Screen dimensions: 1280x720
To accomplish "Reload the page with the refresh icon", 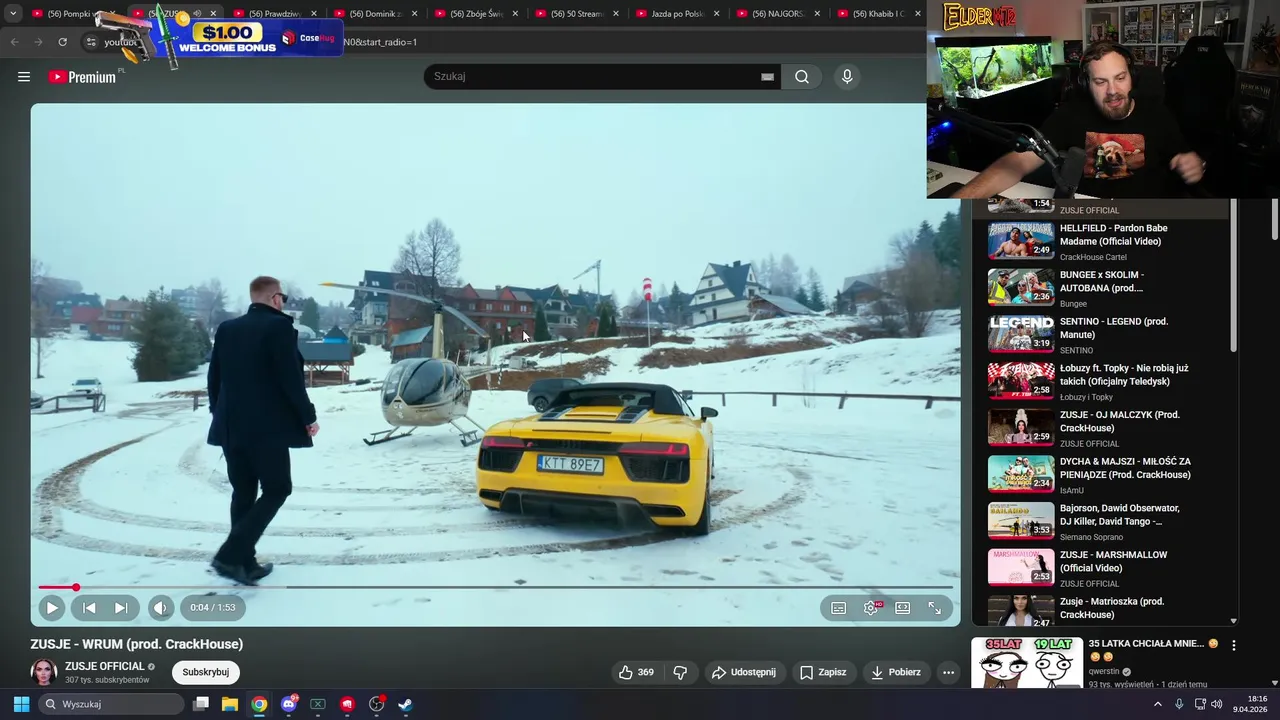I will click(x=62, y=42).
